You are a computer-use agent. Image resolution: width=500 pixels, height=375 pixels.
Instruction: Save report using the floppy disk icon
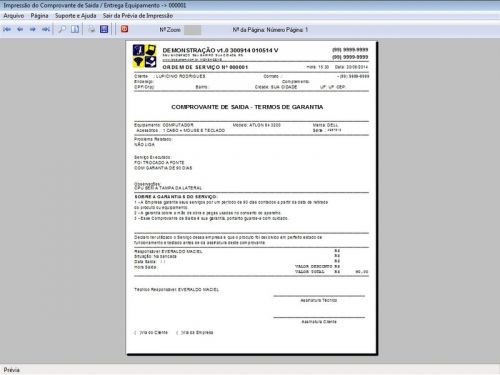point(104,29)
